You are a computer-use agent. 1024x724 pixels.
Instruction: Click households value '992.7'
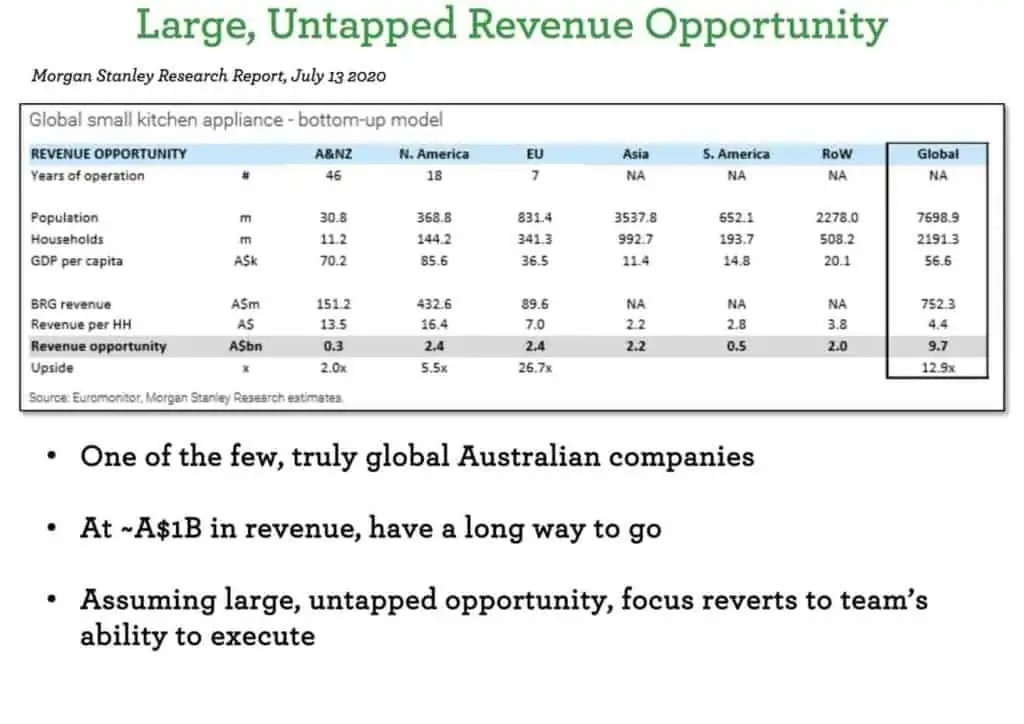[635, 239]
